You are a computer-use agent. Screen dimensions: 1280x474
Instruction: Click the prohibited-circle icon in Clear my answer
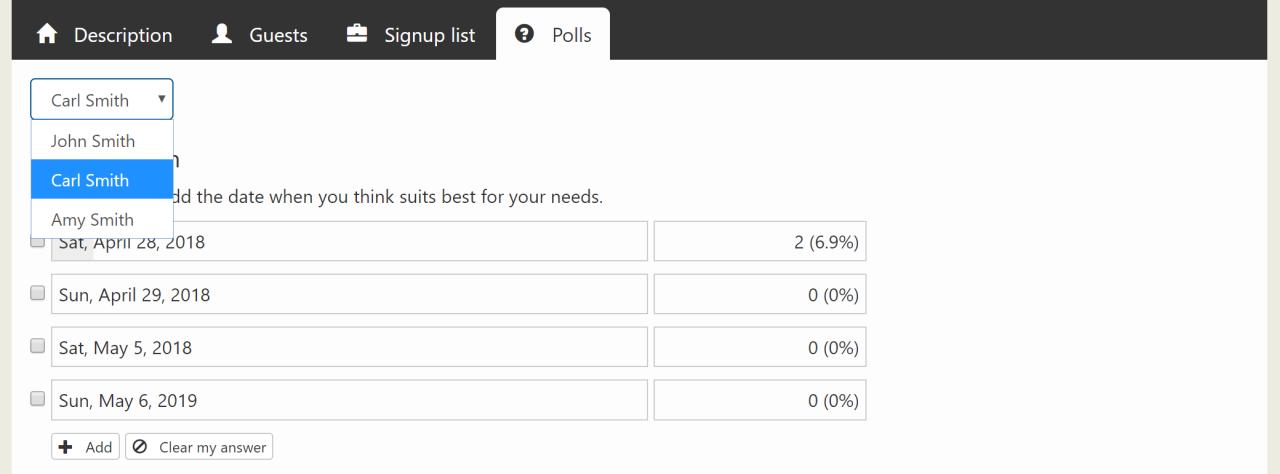140,447
